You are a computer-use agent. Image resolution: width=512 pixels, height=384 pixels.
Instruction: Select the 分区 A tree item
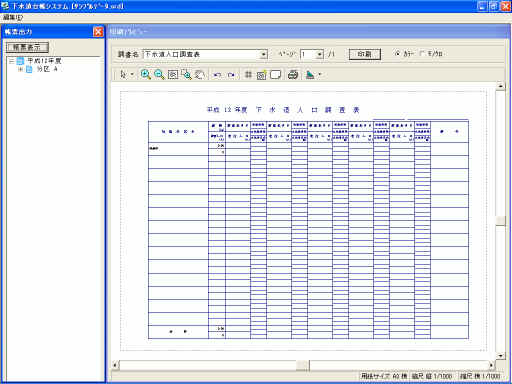point(47,69)
